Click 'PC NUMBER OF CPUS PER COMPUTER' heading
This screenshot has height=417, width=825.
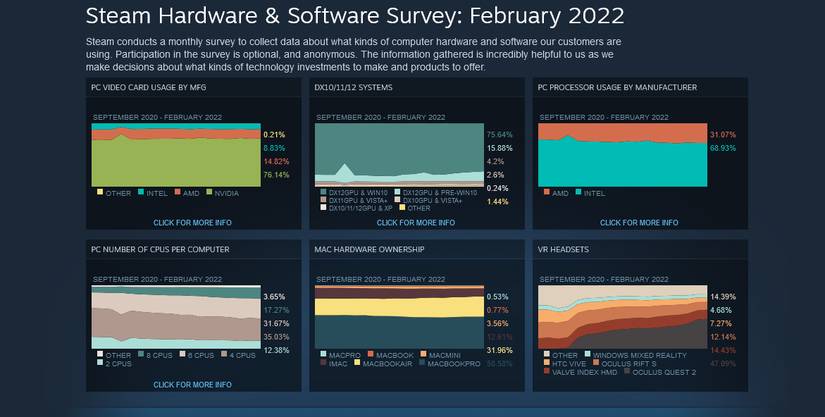click(160, 249)
